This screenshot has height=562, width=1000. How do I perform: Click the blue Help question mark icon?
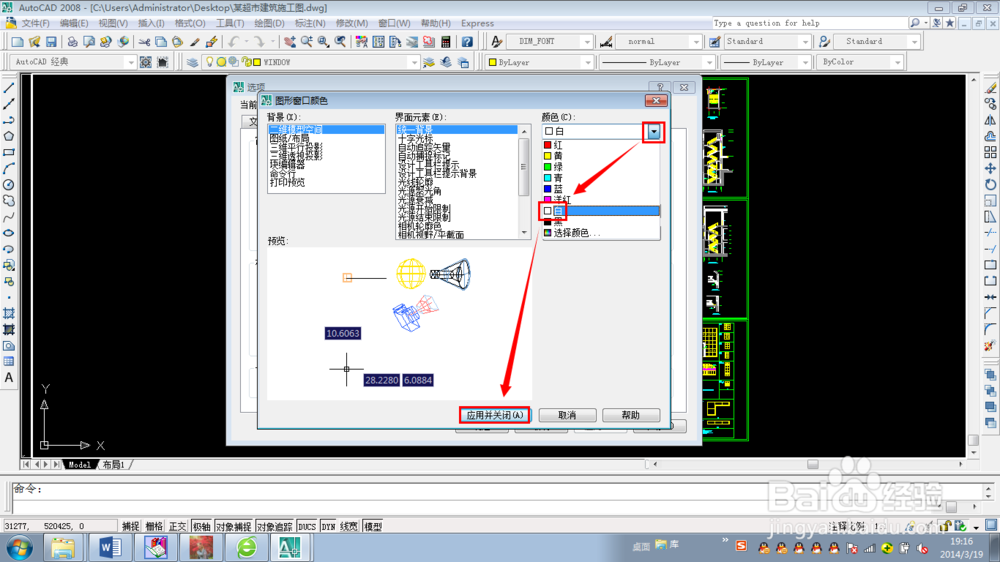(467, 41)
